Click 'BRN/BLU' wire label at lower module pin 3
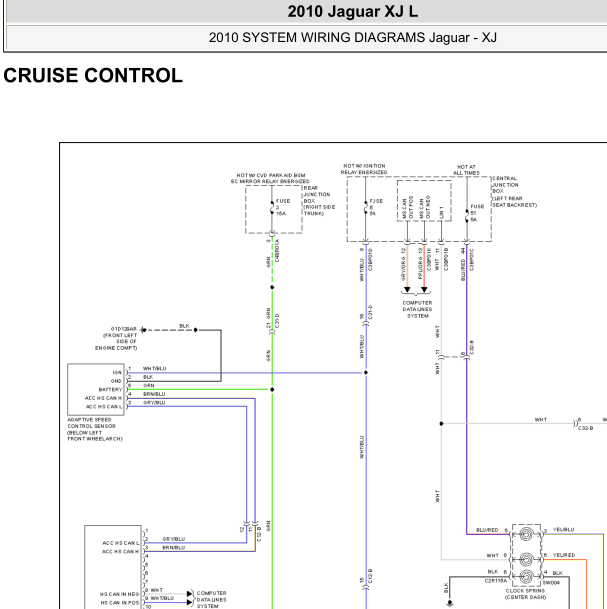The width and height of the screenshot is (607, 609). [174, 548]
